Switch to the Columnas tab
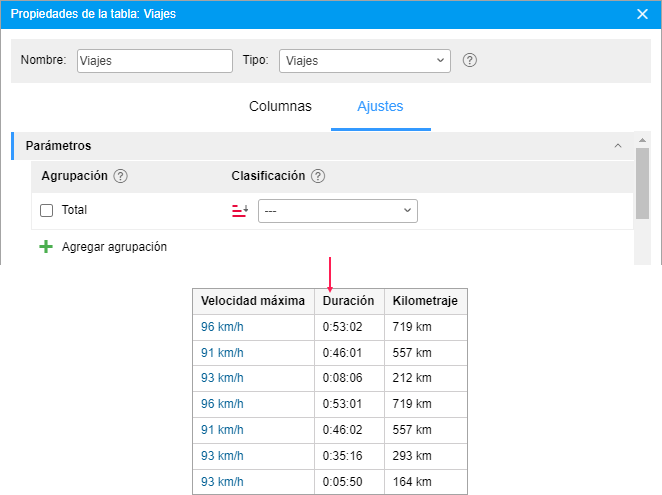Image resolution: width=662 pixels, height=495 pixels. pos(280,106)
